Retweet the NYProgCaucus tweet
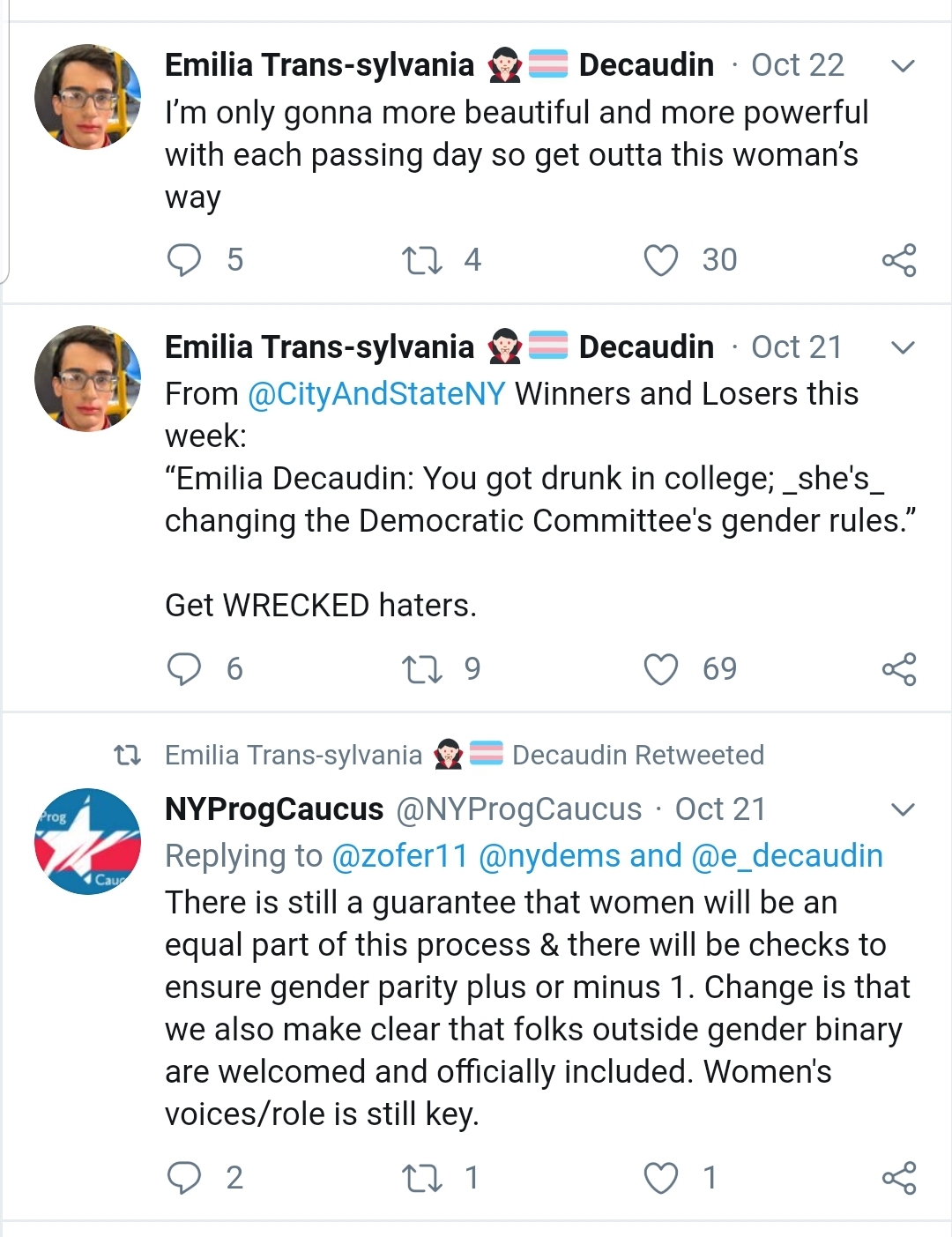 [x=421, y=1178]
